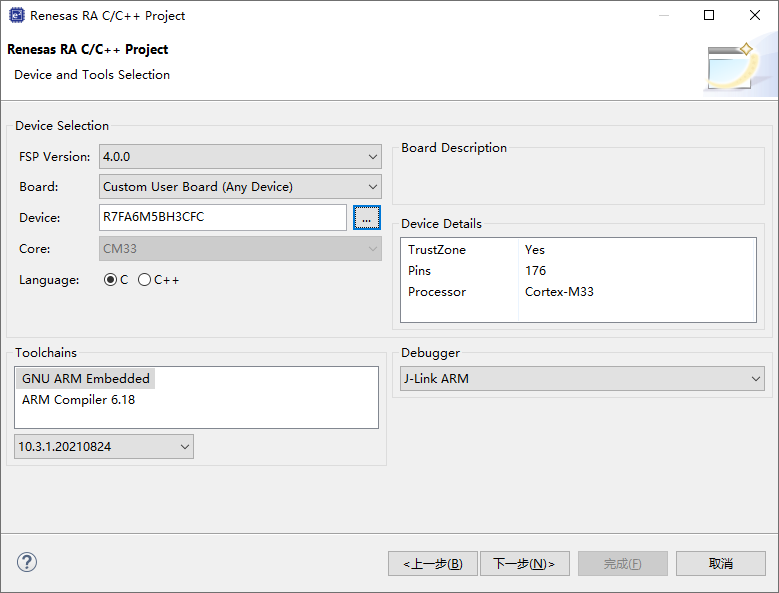Go back with 上一步(B) button
The height and width of the screenshot is (593, 779).
pyautogui.click(x=433, y=564)
